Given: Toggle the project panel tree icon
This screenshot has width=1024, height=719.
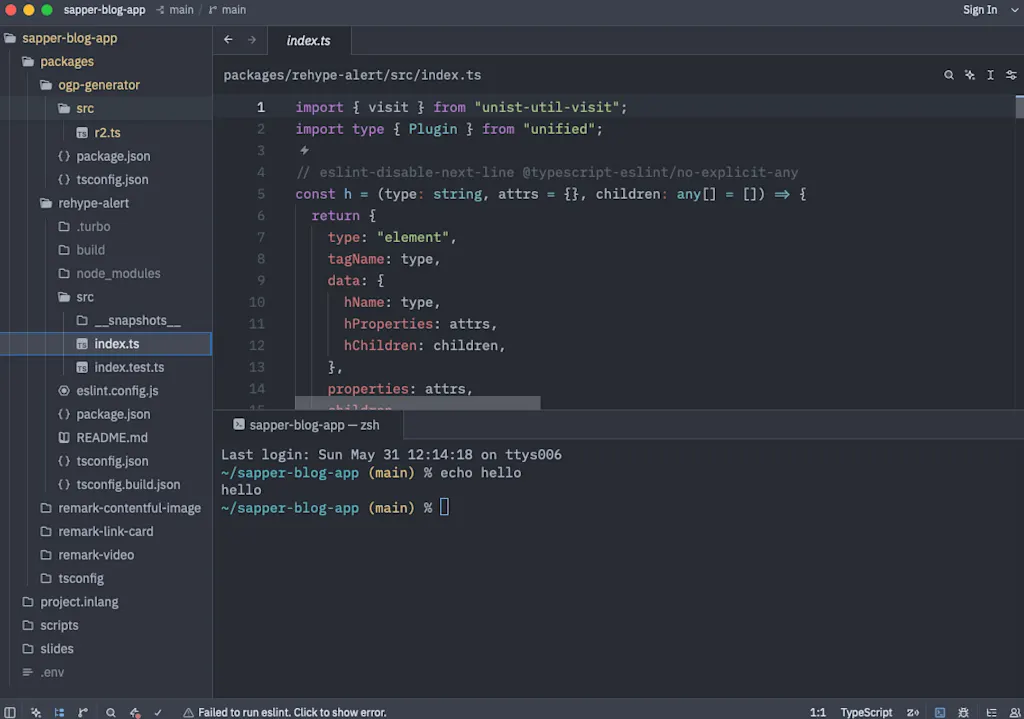Looking at the screenshot, I should point(59,712).
